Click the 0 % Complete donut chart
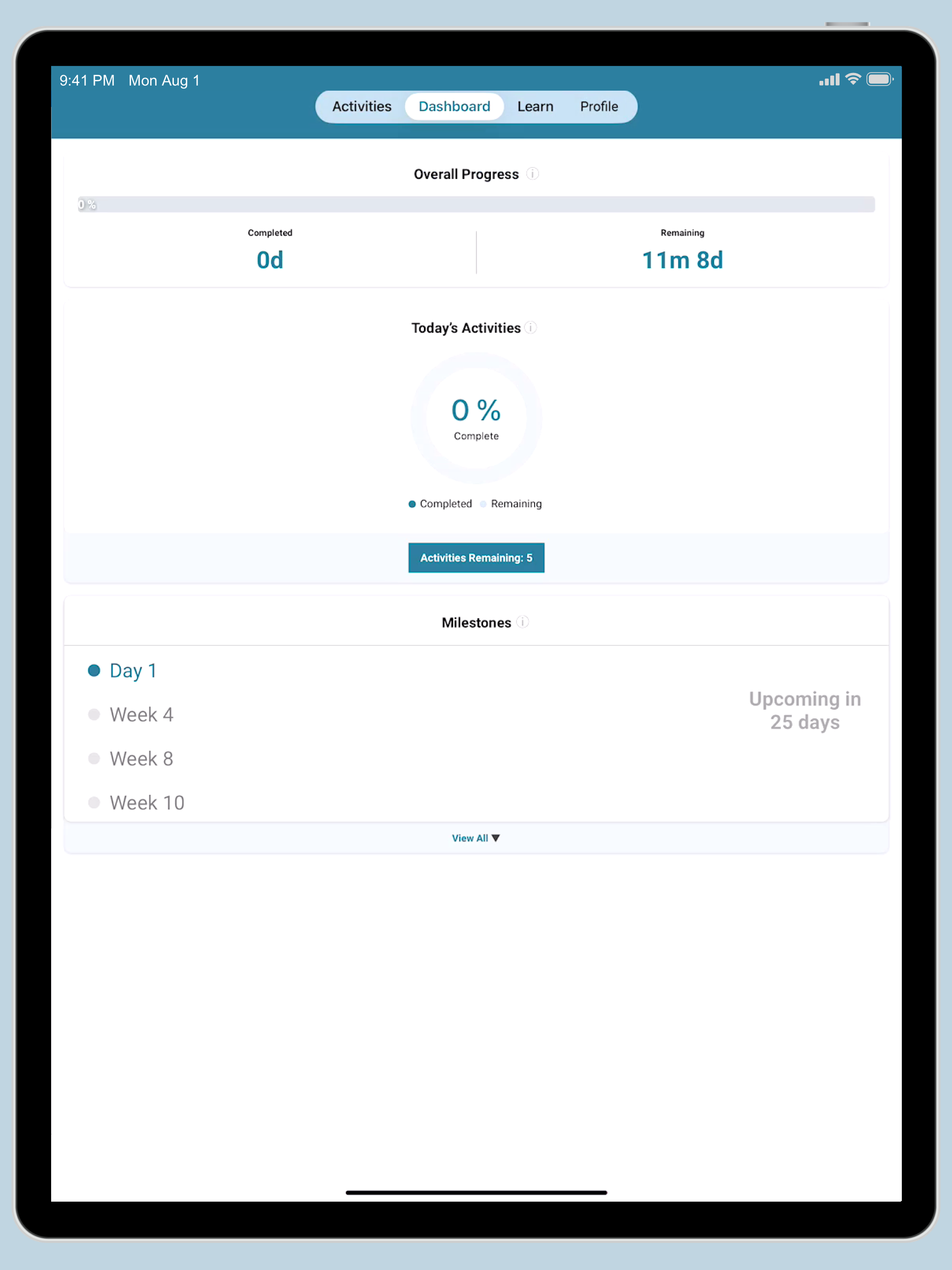This screenshot has width=952, height=1270. tap(476, 418)
